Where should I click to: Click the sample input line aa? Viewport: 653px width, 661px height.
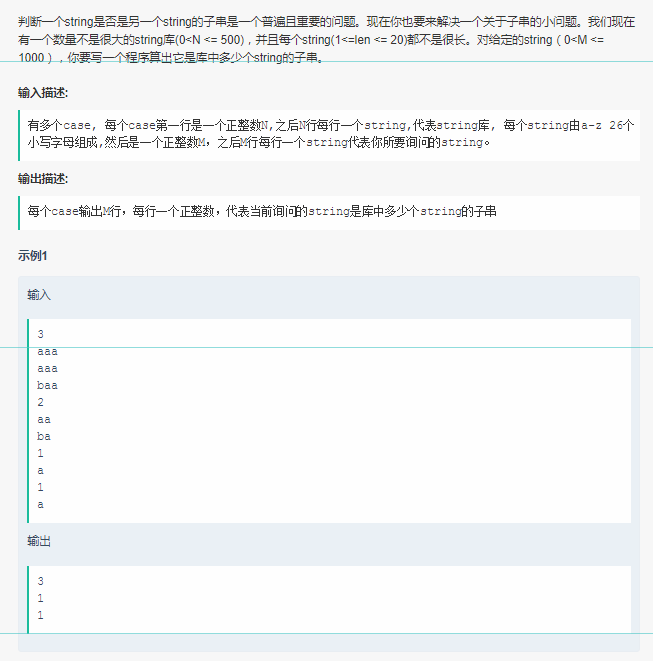pos(44,419)
